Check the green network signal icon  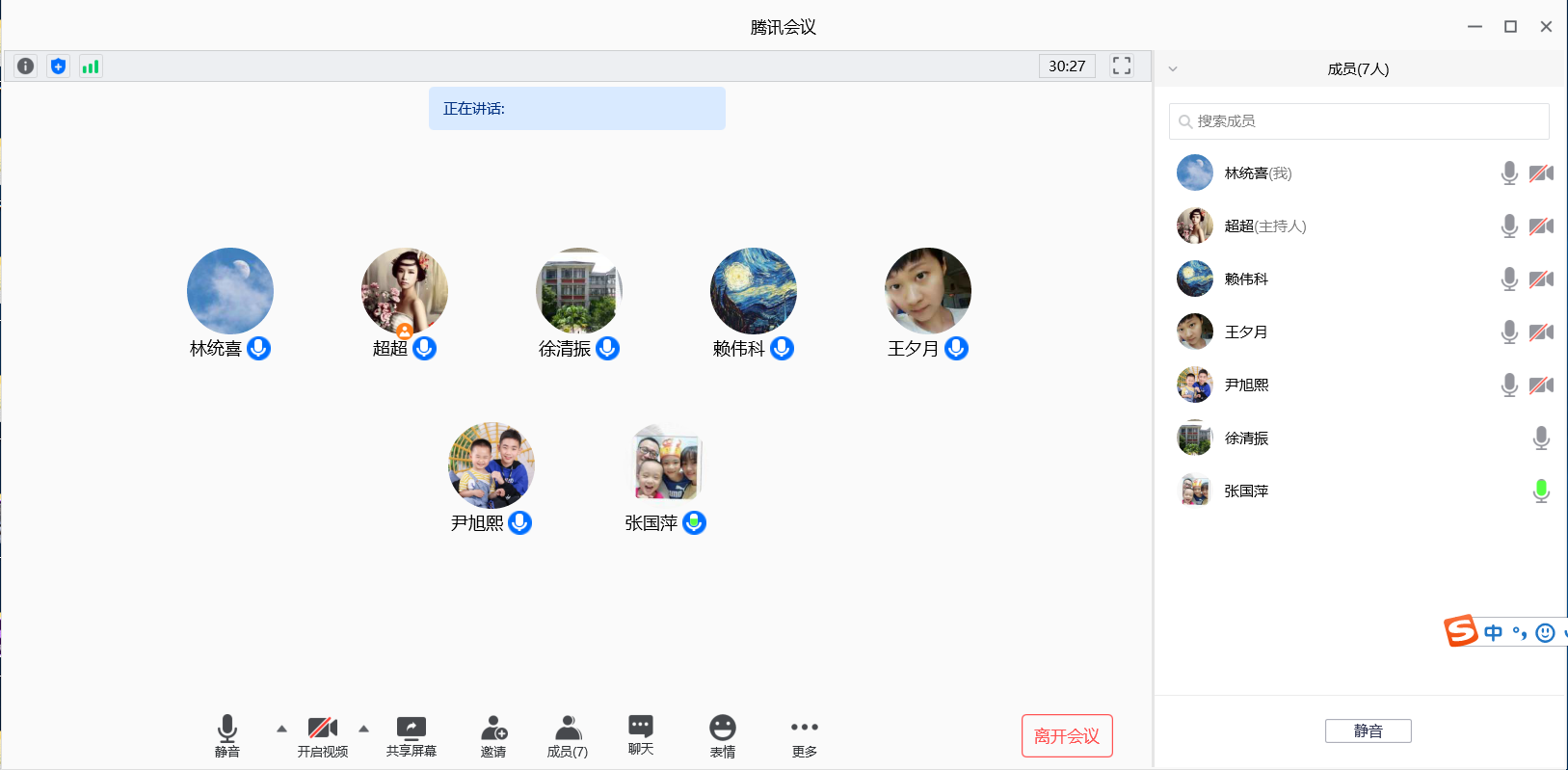[x=91, y=66]
